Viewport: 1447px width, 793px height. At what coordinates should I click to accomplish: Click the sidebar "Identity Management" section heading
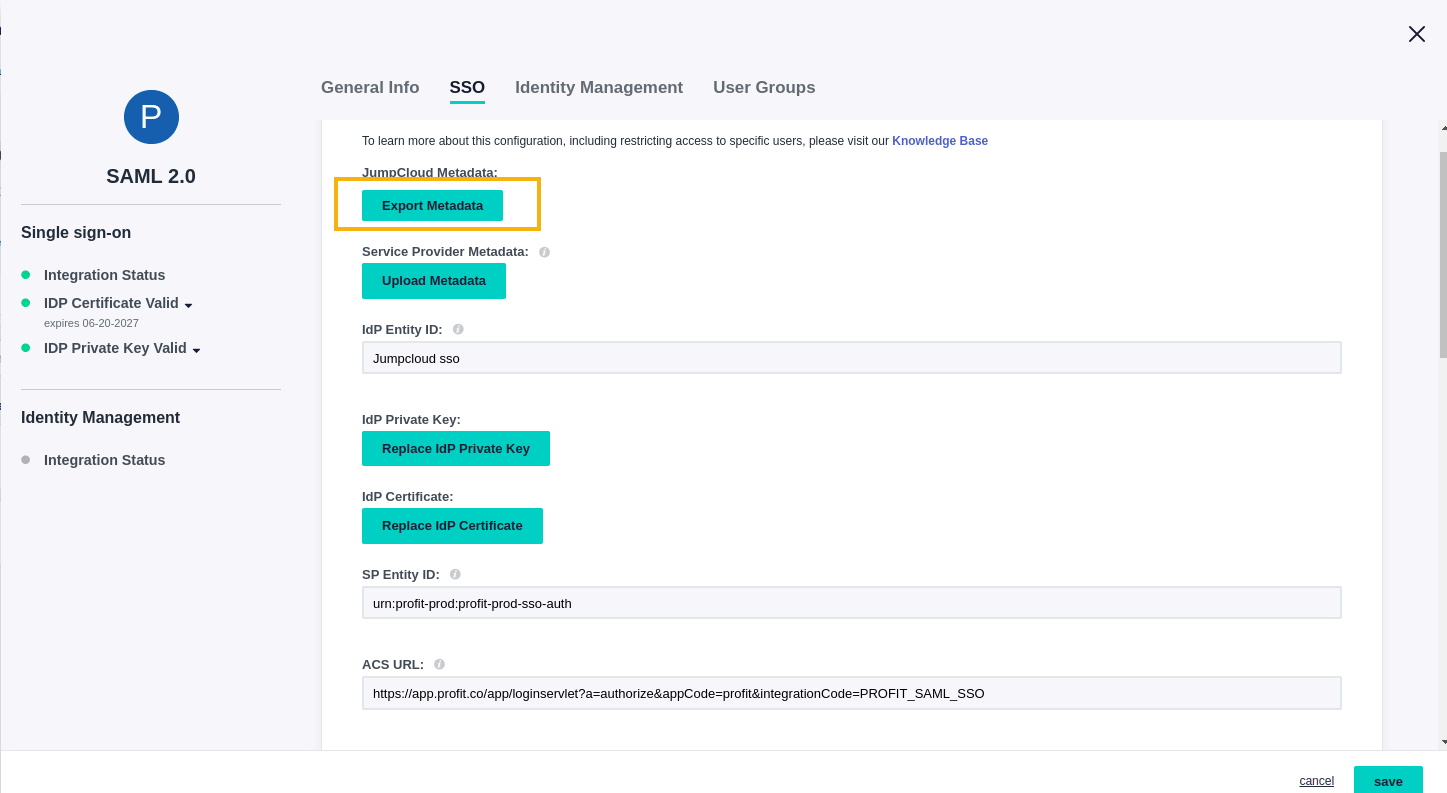pos(100,418)
